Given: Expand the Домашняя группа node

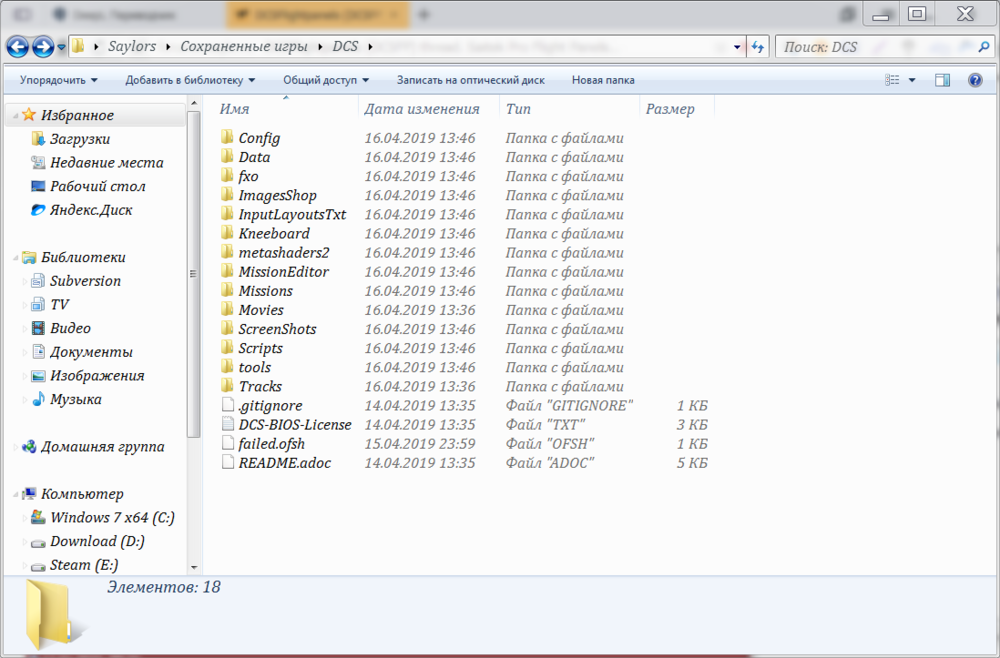Looking at the screenshot, I should tap(15, 447).
